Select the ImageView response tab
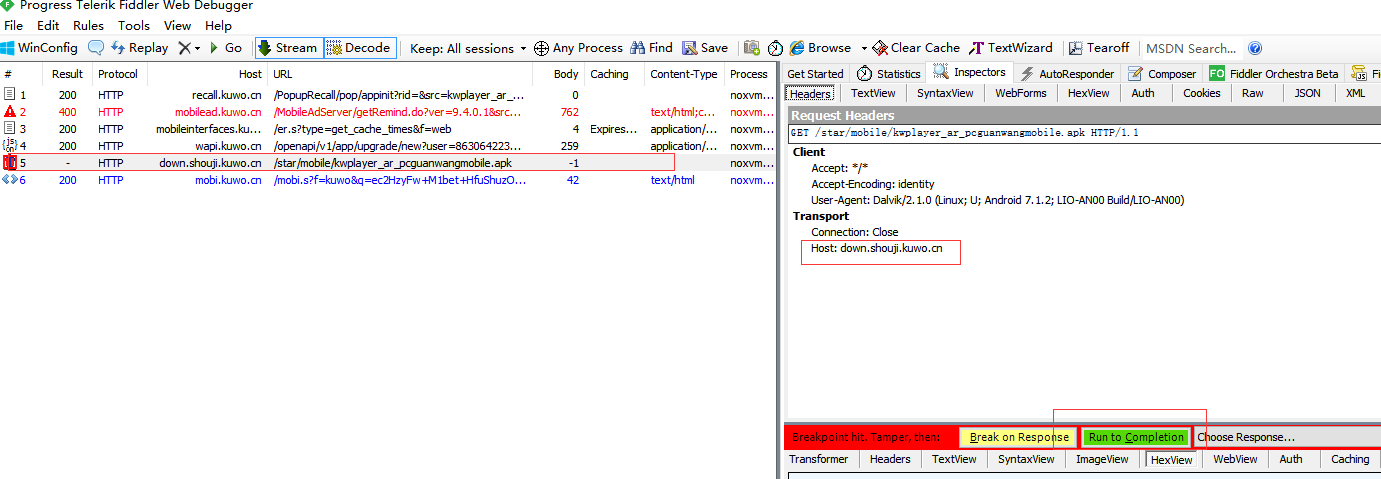The width and height of the screenshot is (1381, 479). 1101,459
